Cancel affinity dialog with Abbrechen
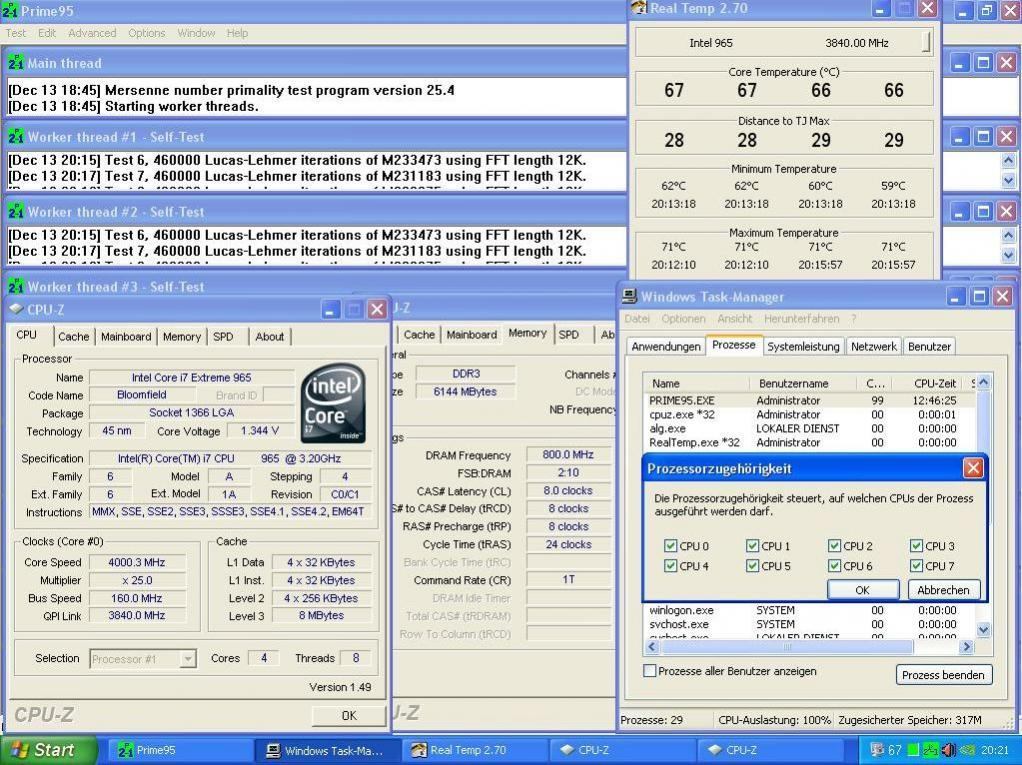 (x=943, y=590)
